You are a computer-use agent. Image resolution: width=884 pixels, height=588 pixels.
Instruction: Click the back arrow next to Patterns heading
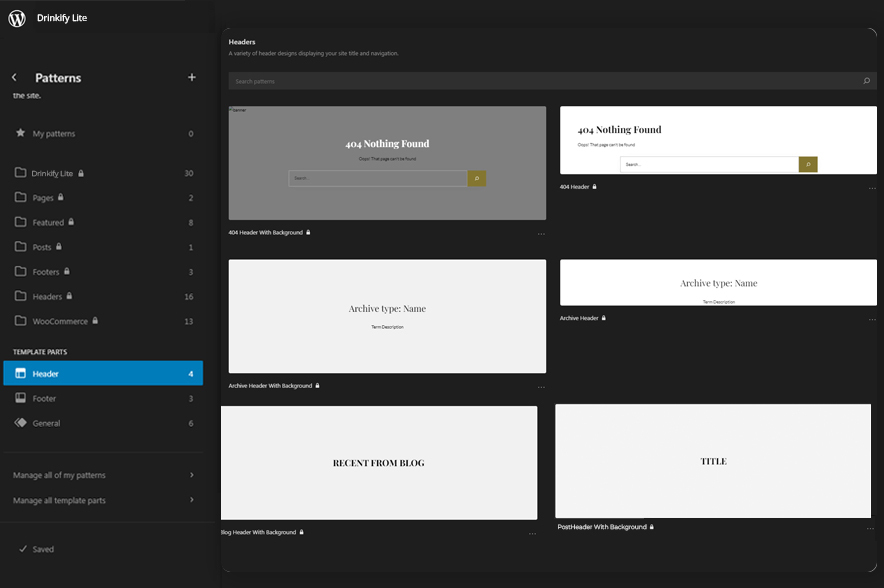point(14,77)
